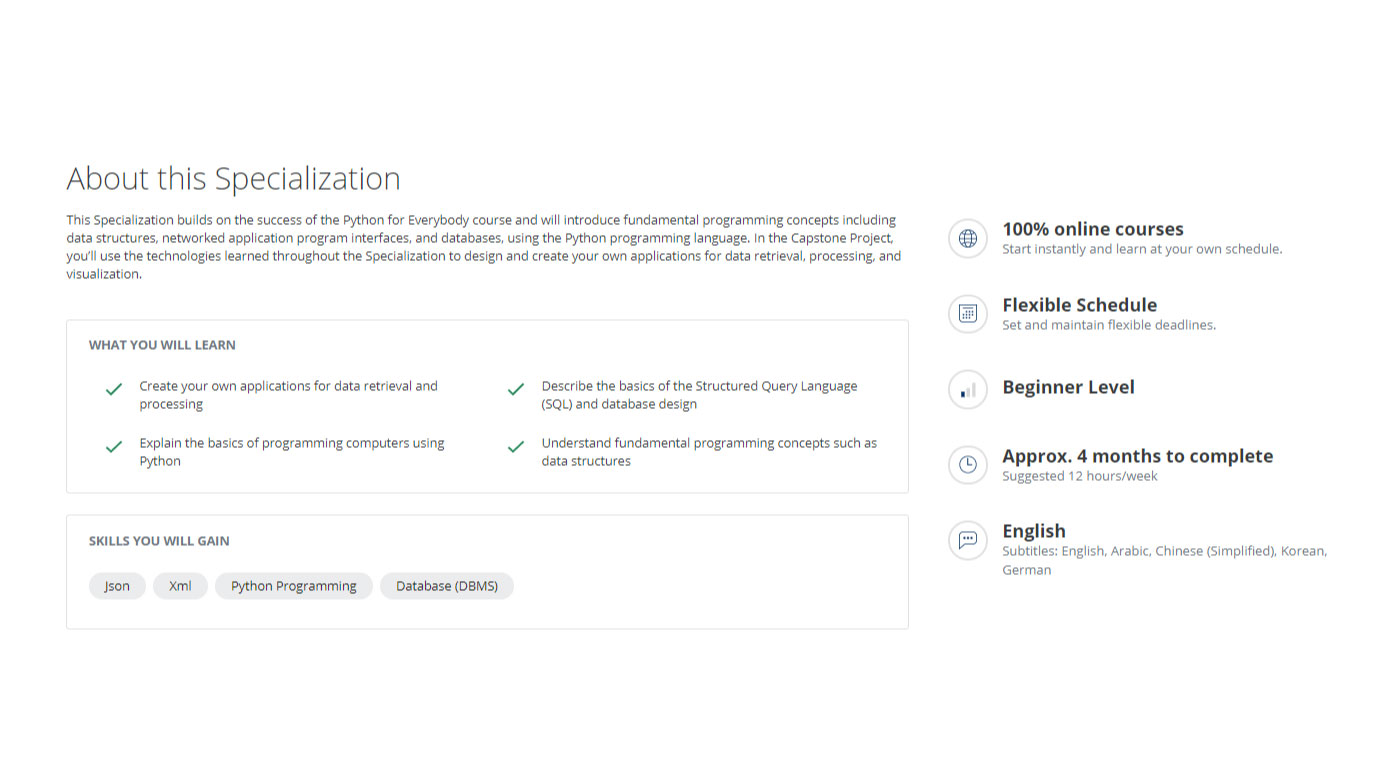This screenshot has height=773, width=1400.
Task: Click checkmark beside Create your own applications
Action: (x=114, y=389)
